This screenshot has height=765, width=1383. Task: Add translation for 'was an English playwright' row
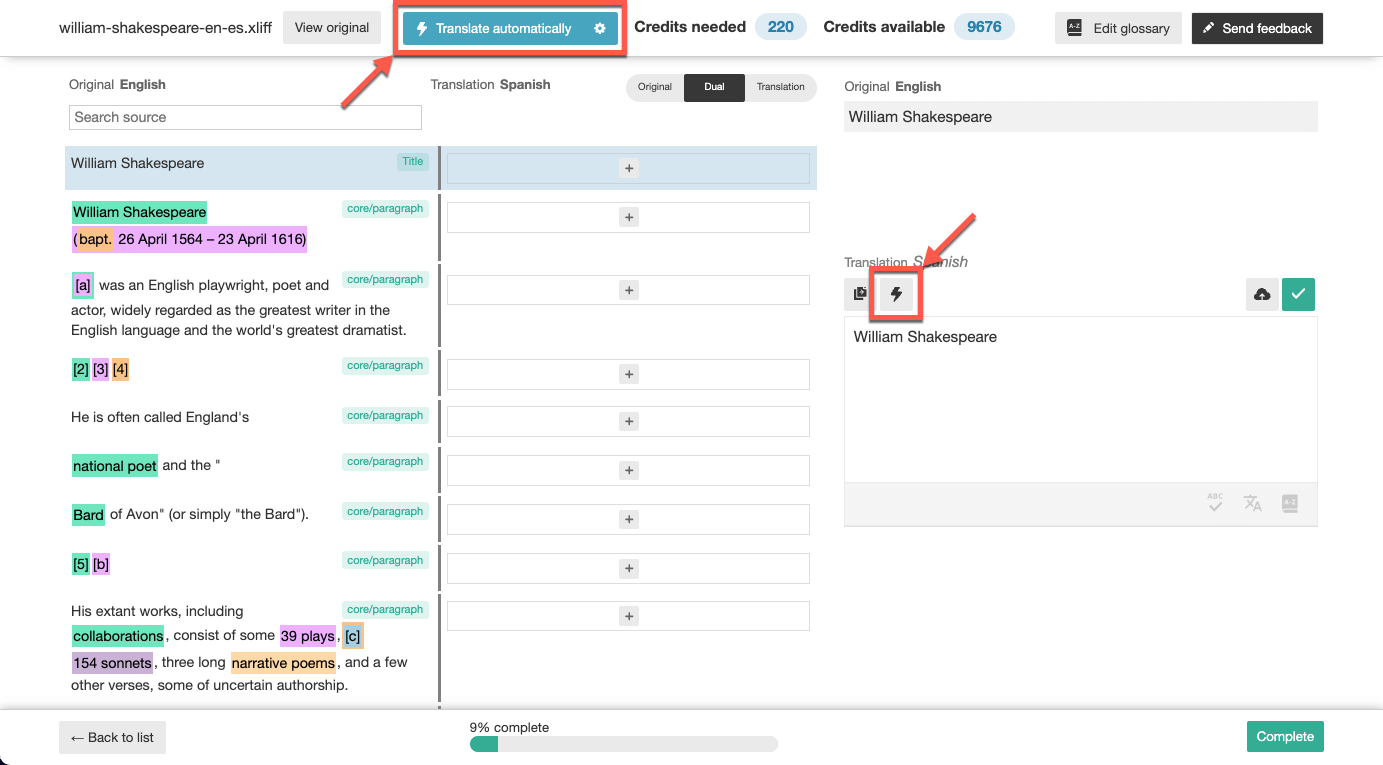pos(628,290)
